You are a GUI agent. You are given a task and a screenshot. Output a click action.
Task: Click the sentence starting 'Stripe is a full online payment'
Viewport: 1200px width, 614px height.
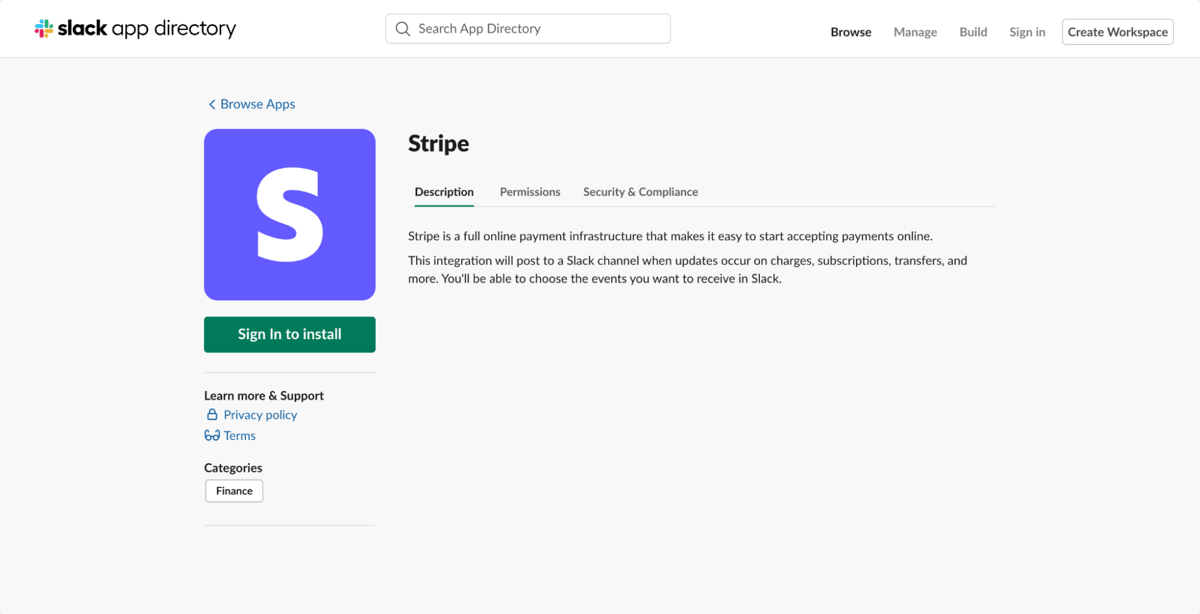click(x=670, y=237)
